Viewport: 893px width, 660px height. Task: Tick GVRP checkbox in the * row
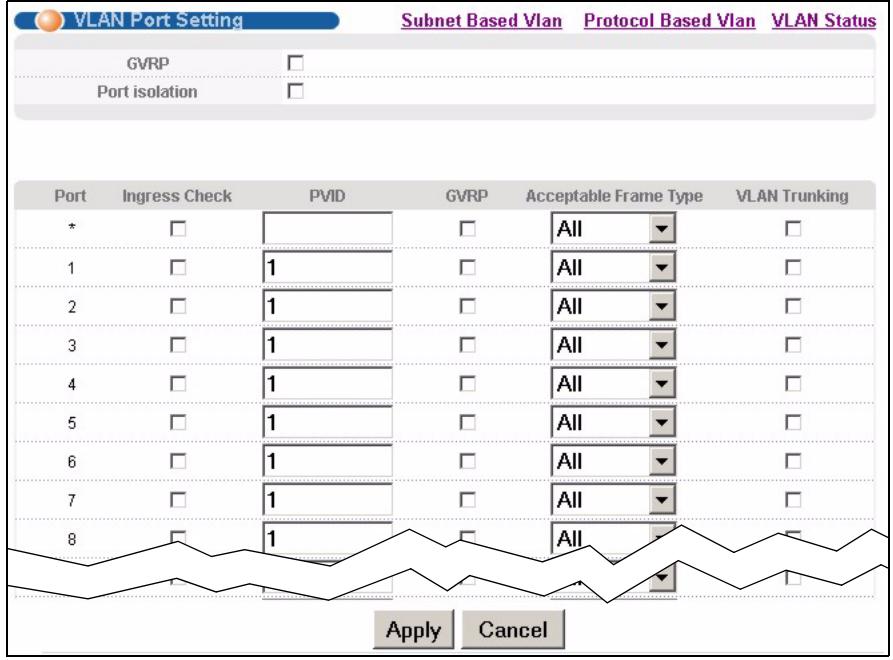point(468,228)
